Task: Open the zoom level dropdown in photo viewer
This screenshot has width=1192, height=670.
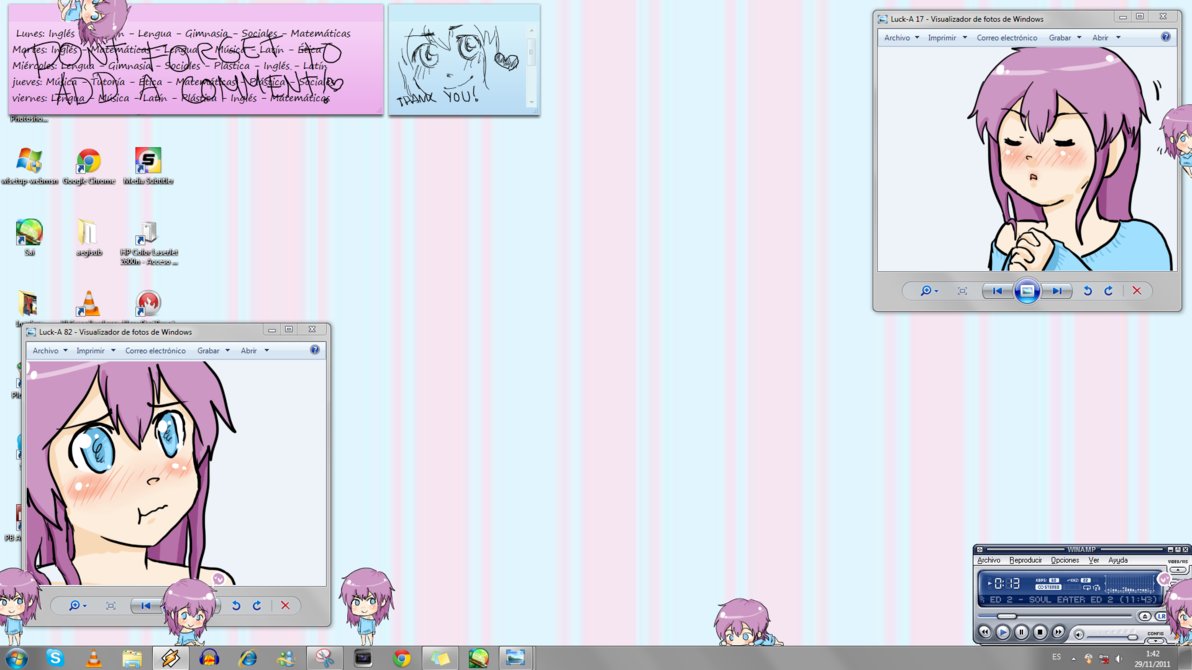Action: click(x=76, y=605)
